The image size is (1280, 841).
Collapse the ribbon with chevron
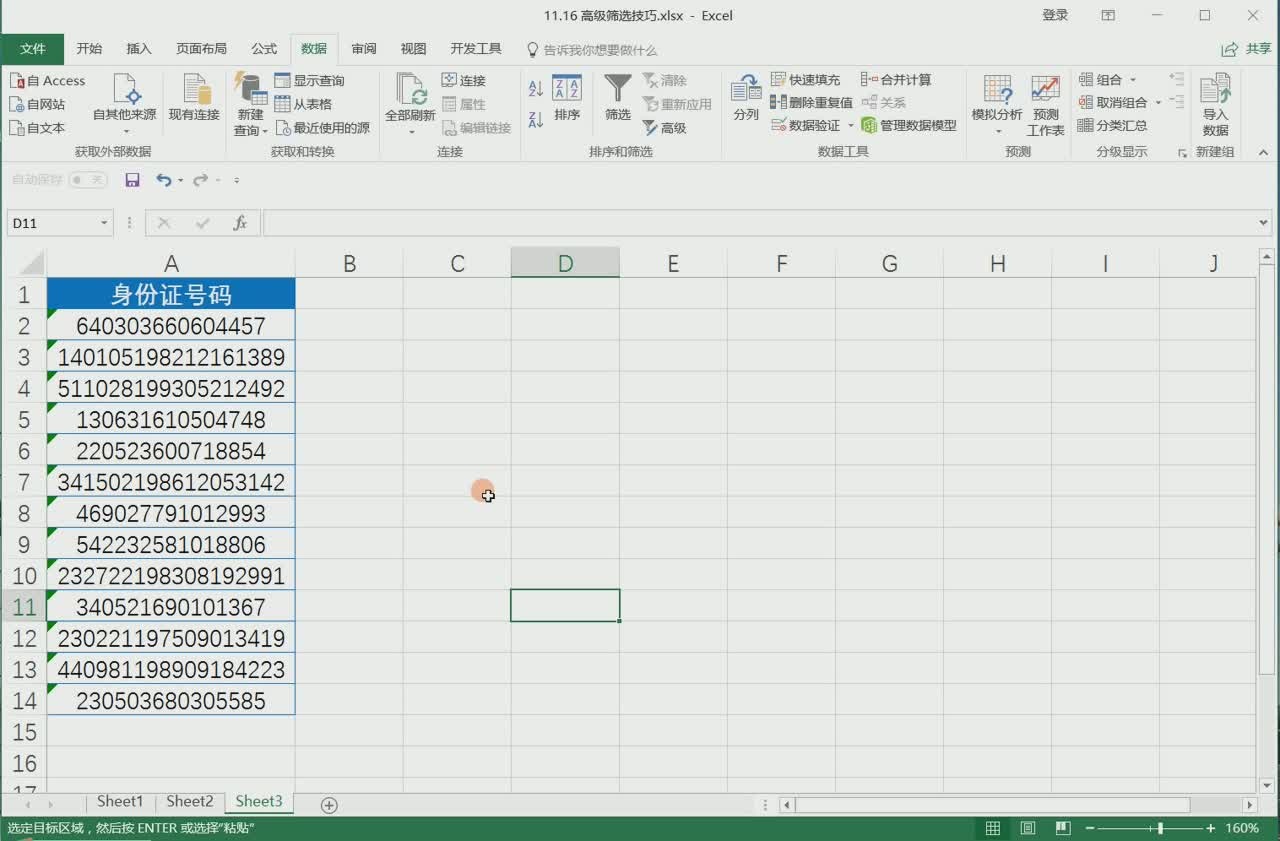(x=1263, y=152)
